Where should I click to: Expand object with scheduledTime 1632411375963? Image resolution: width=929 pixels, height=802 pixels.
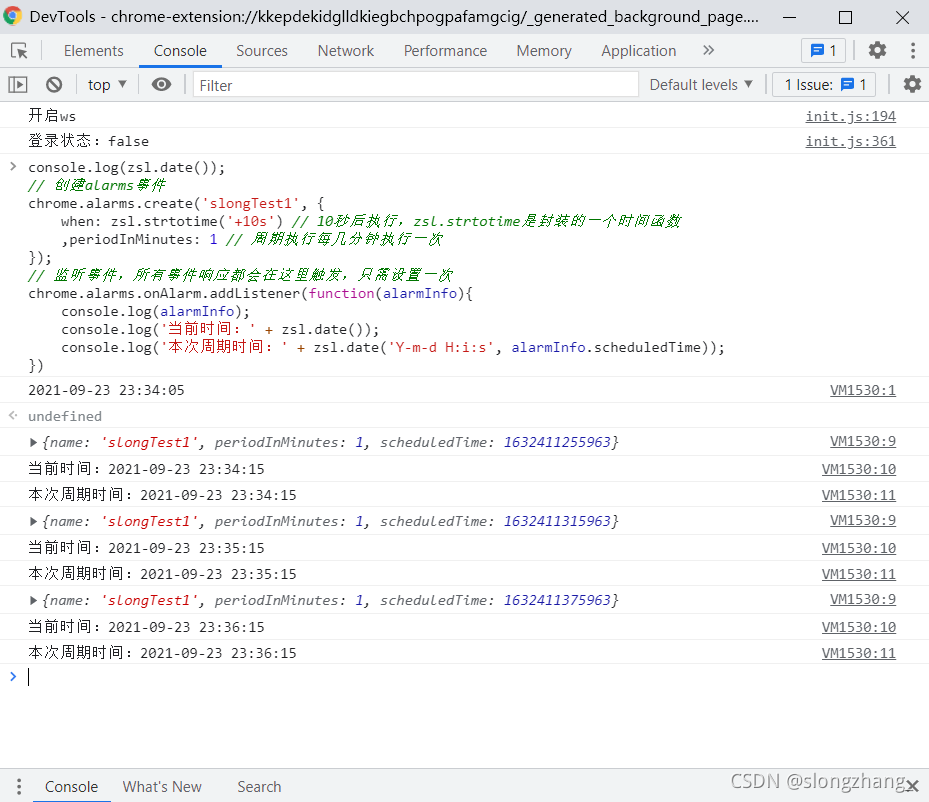click(34, 600)
